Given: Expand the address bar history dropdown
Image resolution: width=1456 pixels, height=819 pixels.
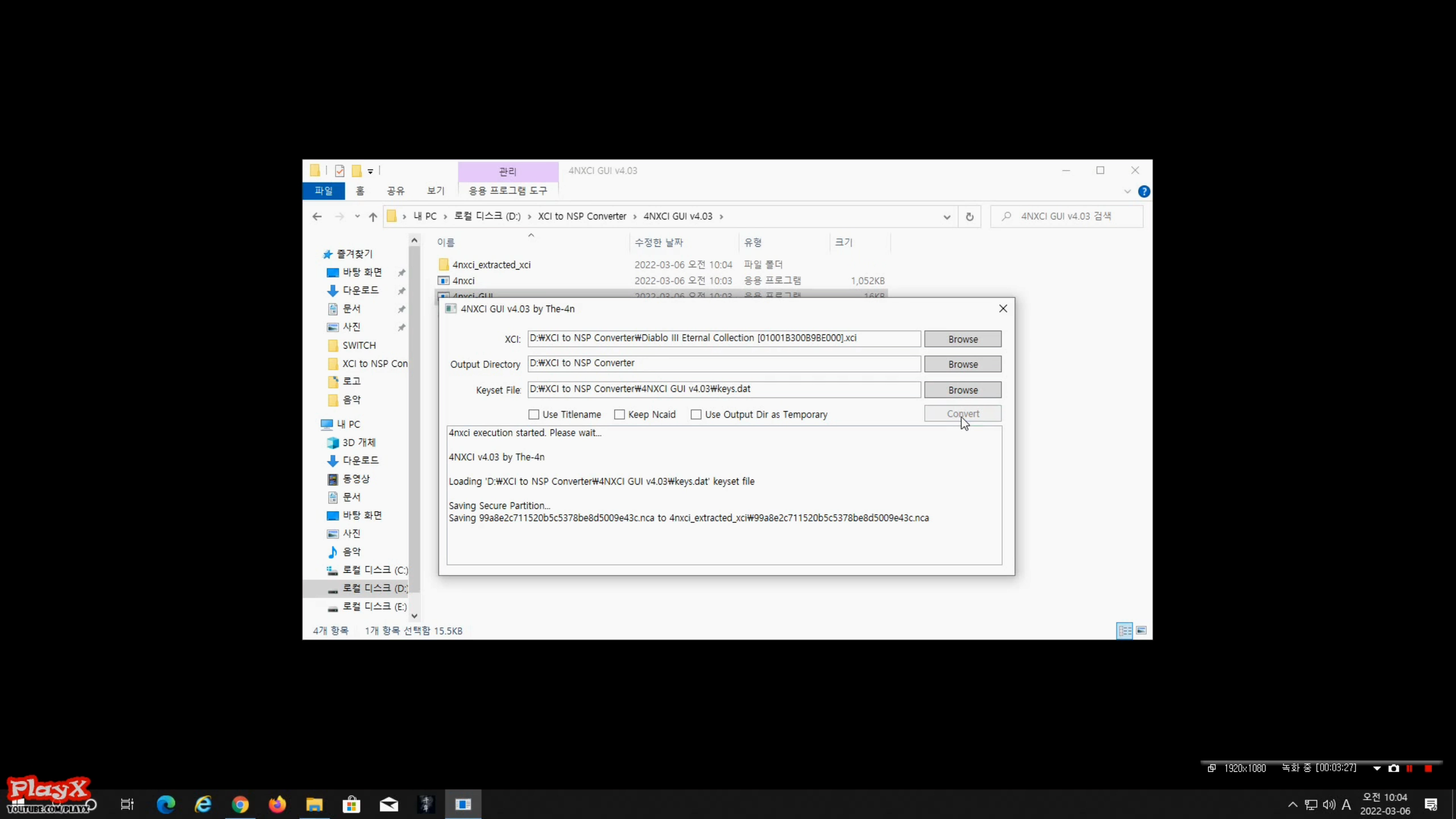Looking at the screenshot, I should click(x=946, y=217).
